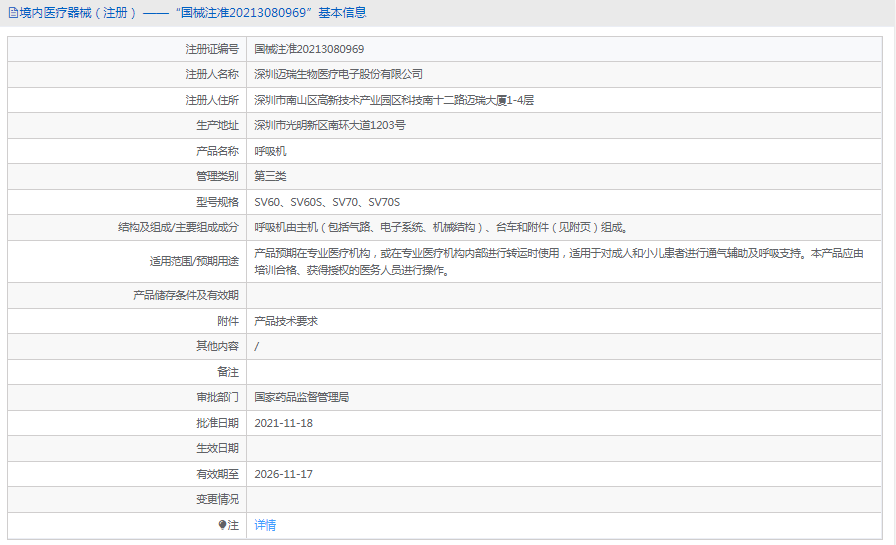Click the 适用范围/预期用途 description text
The height and width of the screenshot is (545, 896).
coord(565,261)
